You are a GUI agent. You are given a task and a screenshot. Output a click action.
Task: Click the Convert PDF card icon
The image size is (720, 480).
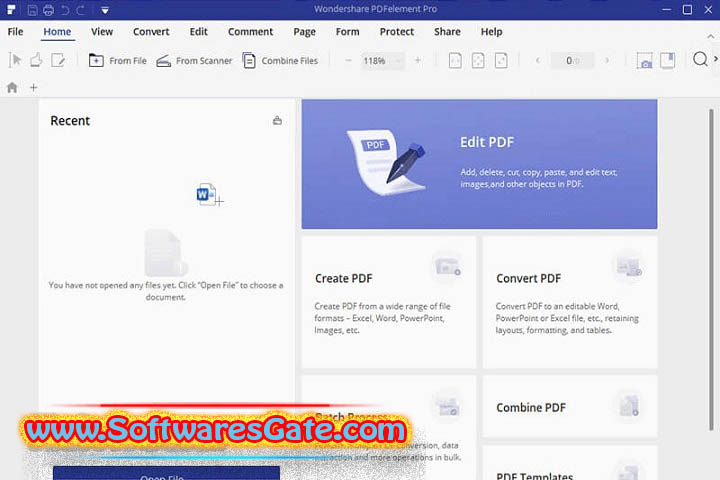point(629,266)
